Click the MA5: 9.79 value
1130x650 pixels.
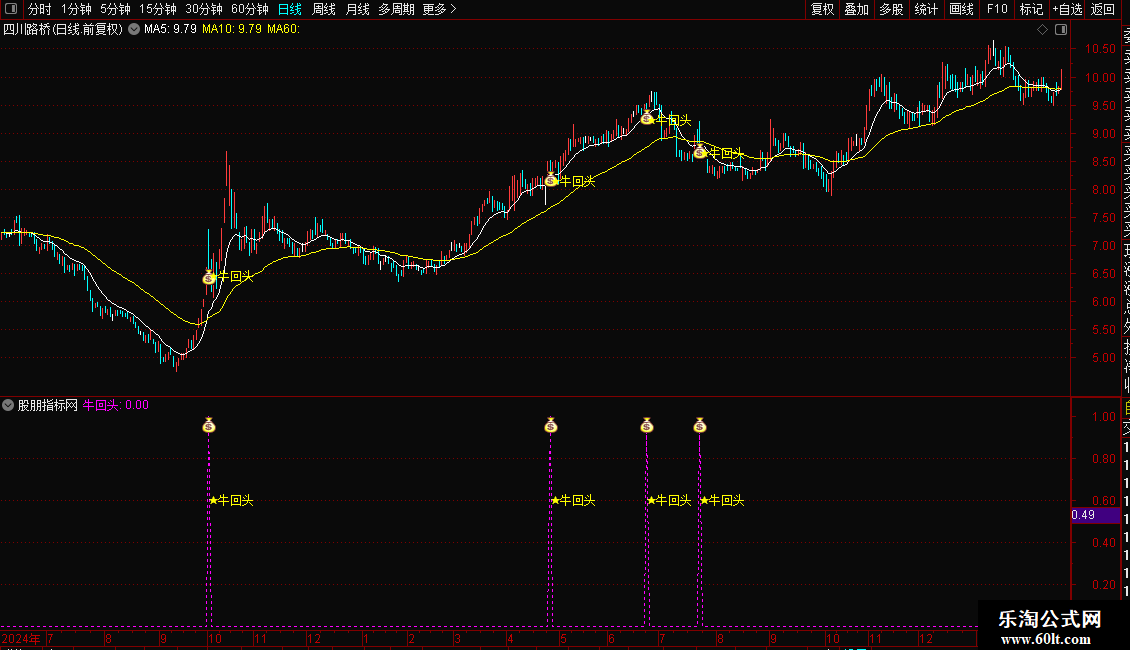[x=170, y=29]
